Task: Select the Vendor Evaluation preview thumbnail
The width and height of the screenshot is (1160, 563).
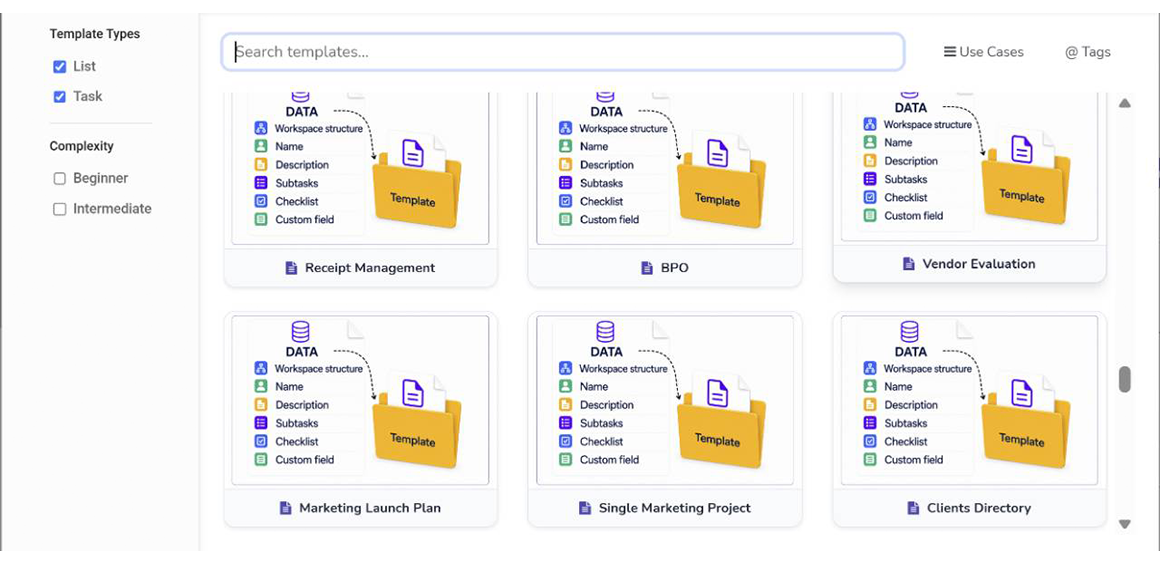Action: pyautogui.click(x=970, y=166)
